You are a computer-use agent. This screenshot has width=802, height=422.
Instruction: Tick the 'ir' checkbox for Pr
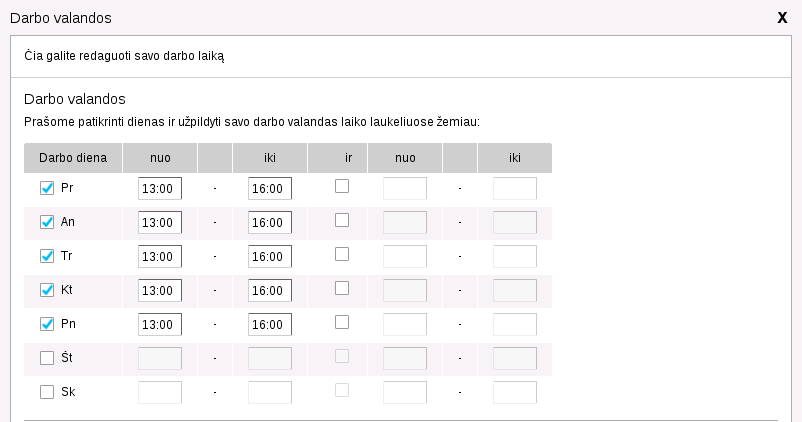(342, 186)
